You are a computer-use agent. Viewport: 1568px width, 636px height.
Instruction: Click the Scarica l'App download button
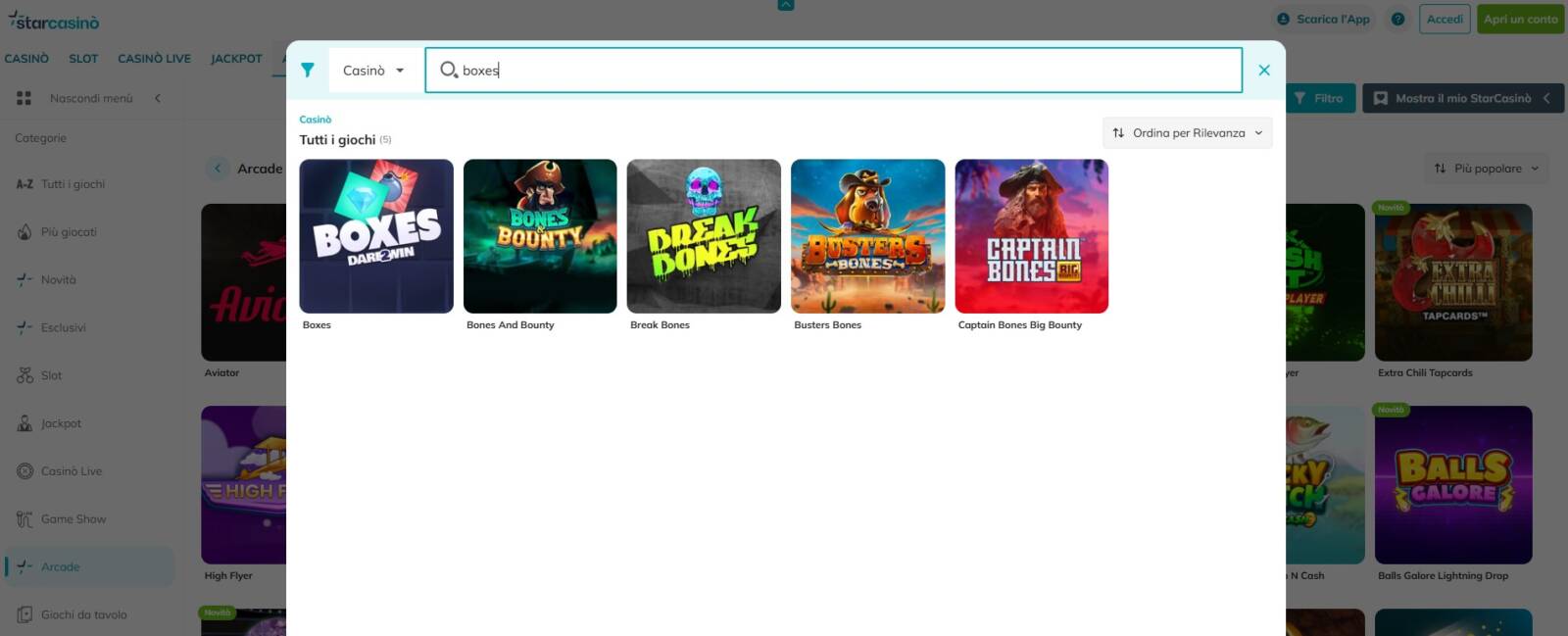coord(1323,19)
